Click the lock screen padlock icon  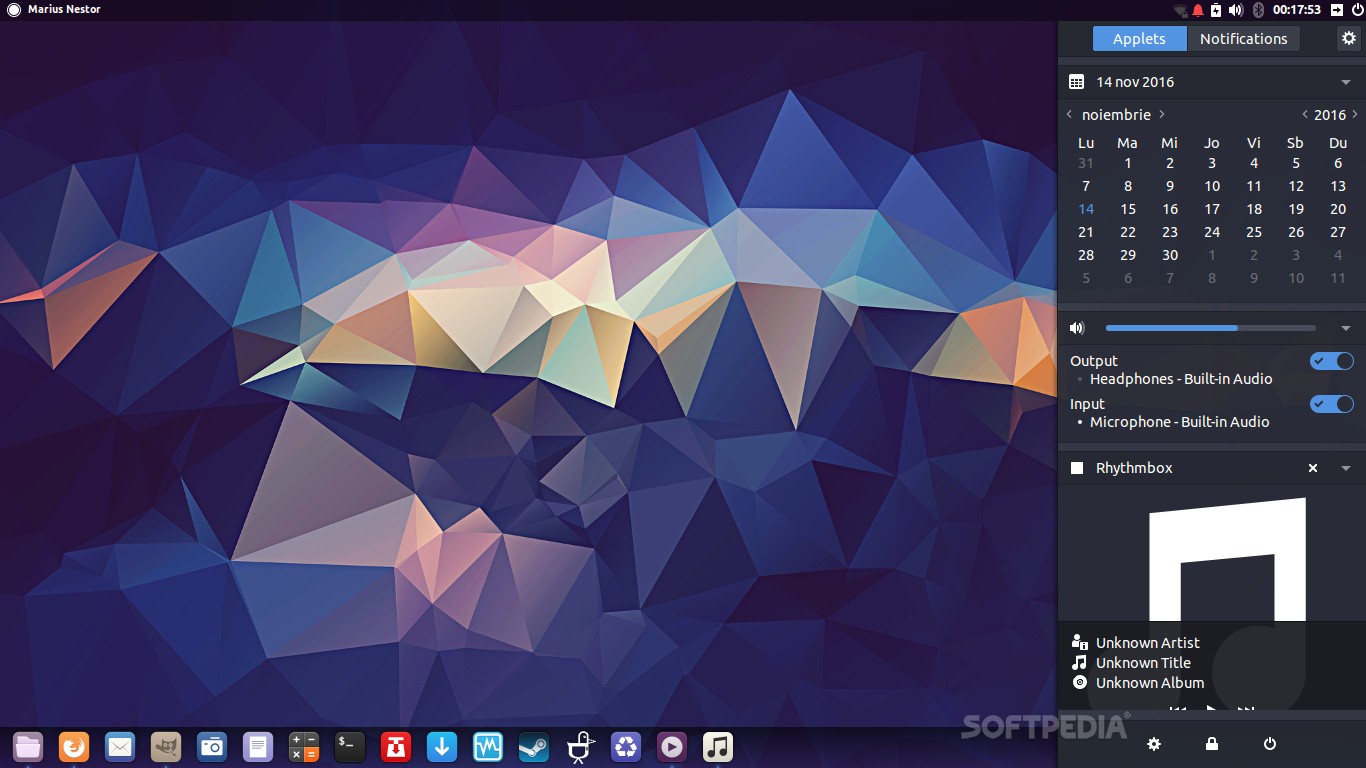tap(1211, 744)
